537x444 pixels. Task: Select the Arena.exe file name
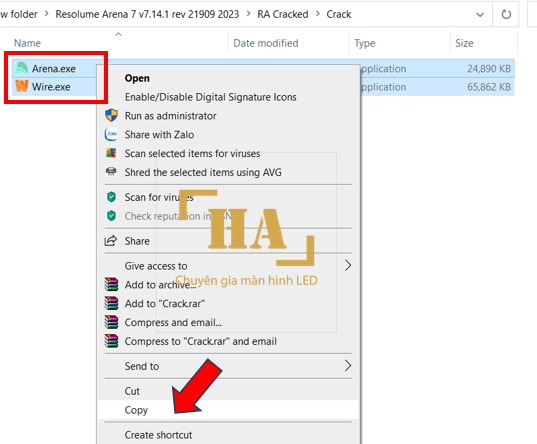coord(54,69)
